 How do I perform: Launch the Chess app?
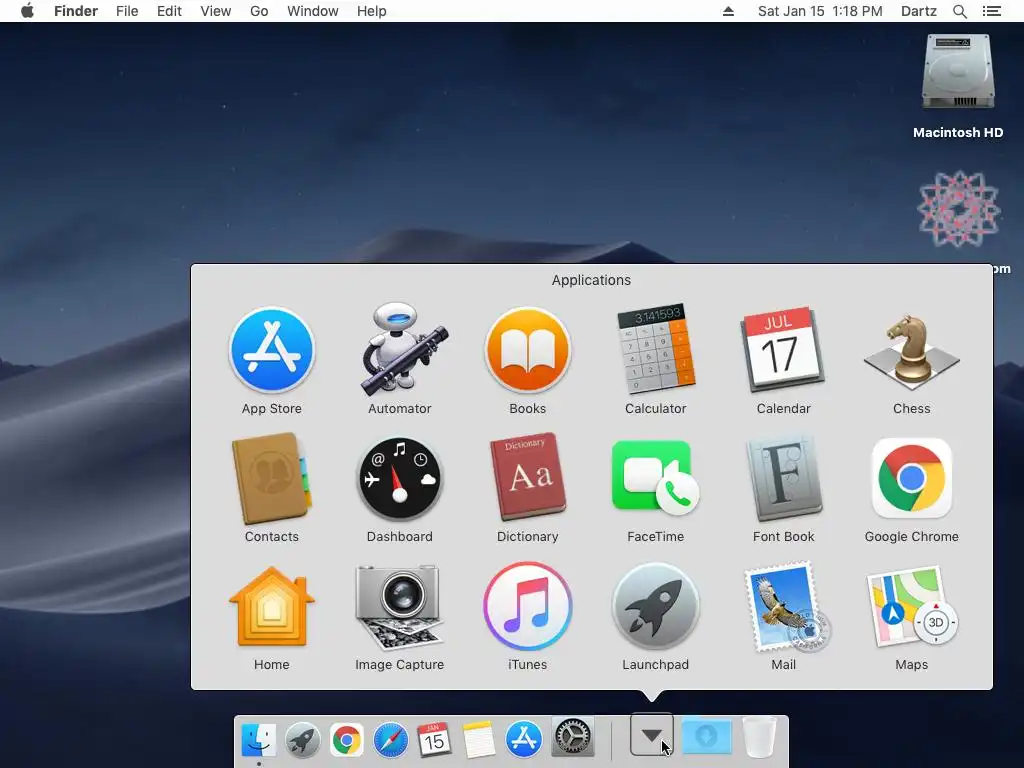coord(912,351)
